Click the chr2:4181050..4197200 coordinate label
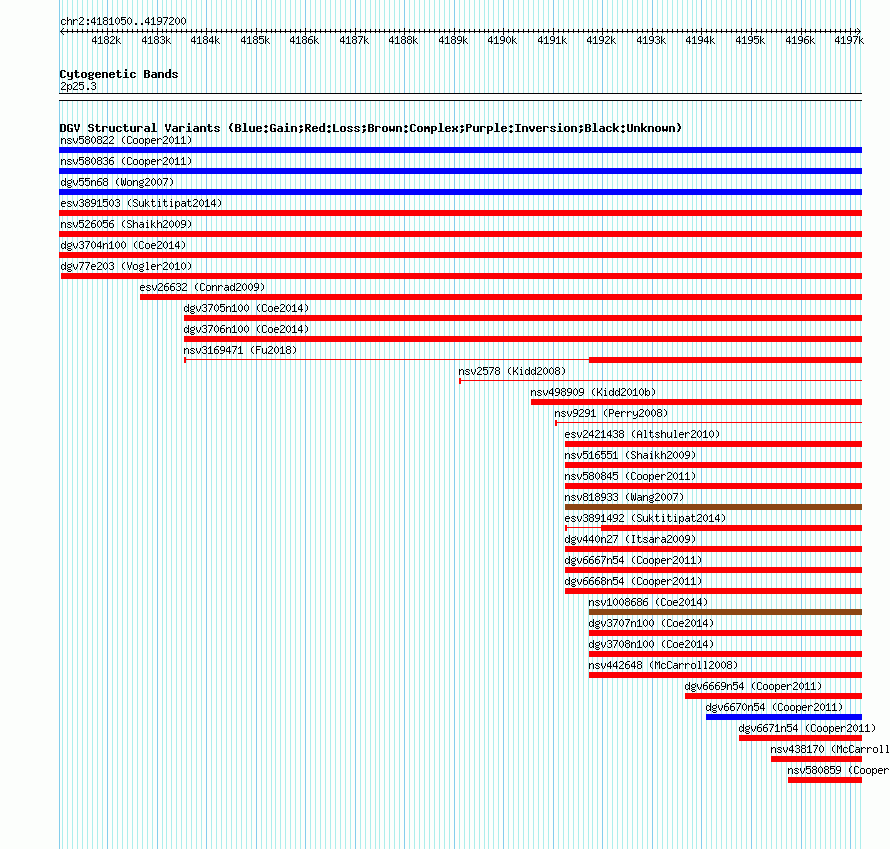890x849 pixels. [x=123, y=21]
